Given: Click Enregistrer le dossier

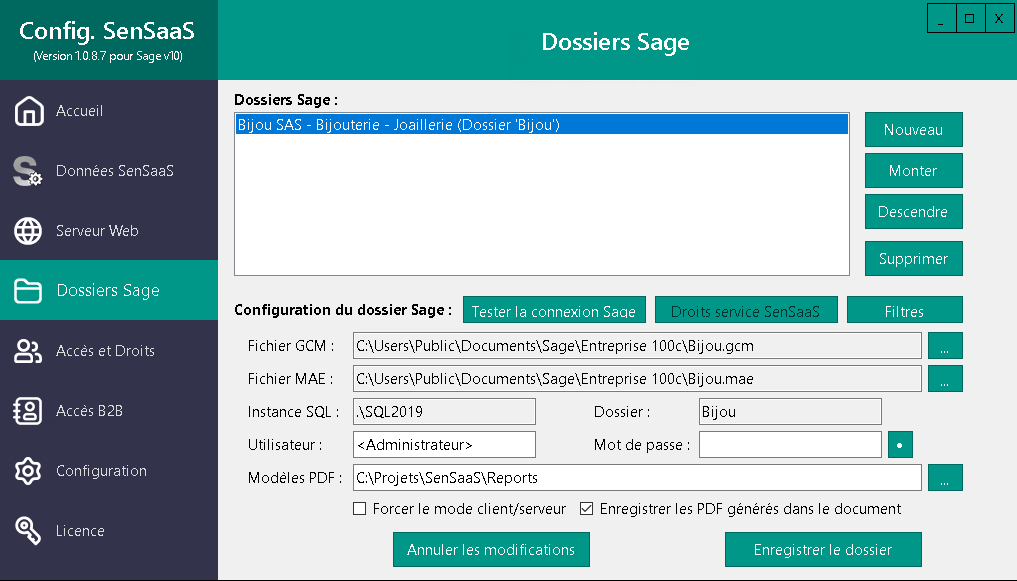Looking at the screenshot, I should [822, 549].
